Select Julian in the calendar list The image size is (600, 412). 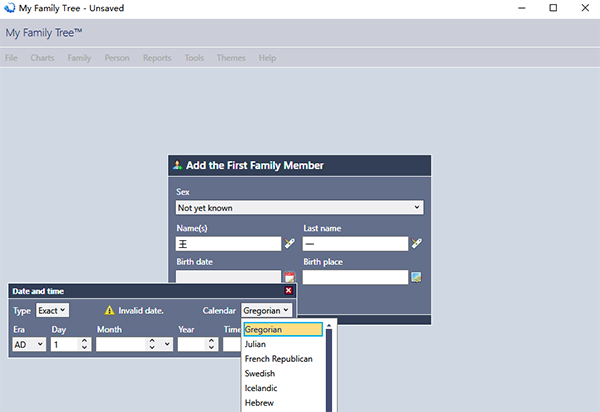[283, 344]
